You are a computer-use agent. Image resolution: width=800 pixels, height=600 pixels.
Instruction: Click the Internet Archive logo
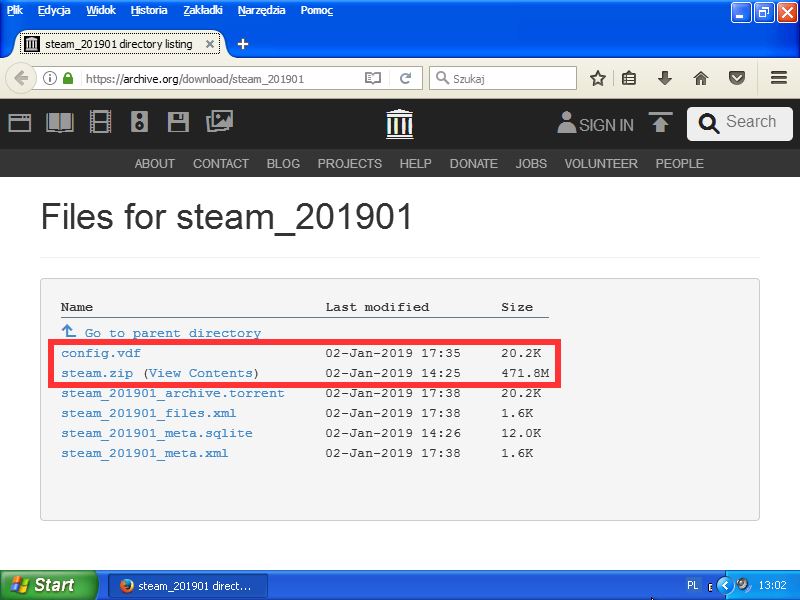399,124
